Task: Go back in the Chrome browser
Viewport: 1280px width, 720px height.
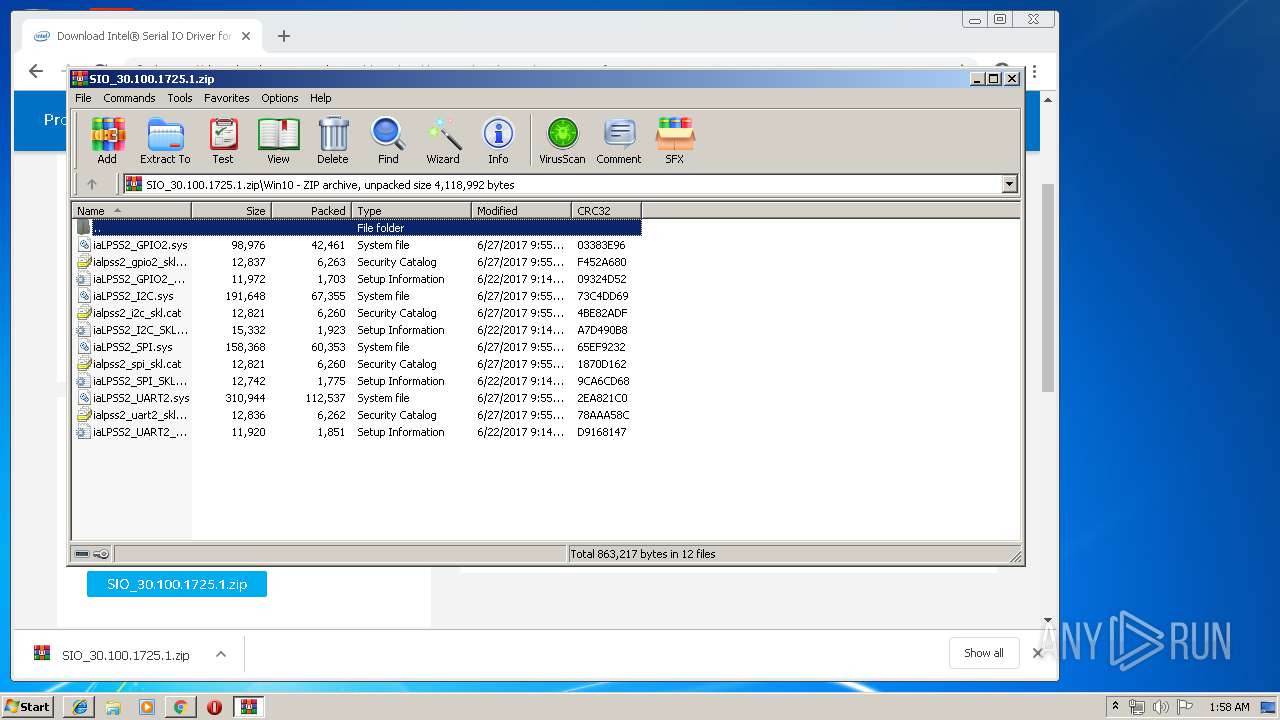Action: coord(36,71)
